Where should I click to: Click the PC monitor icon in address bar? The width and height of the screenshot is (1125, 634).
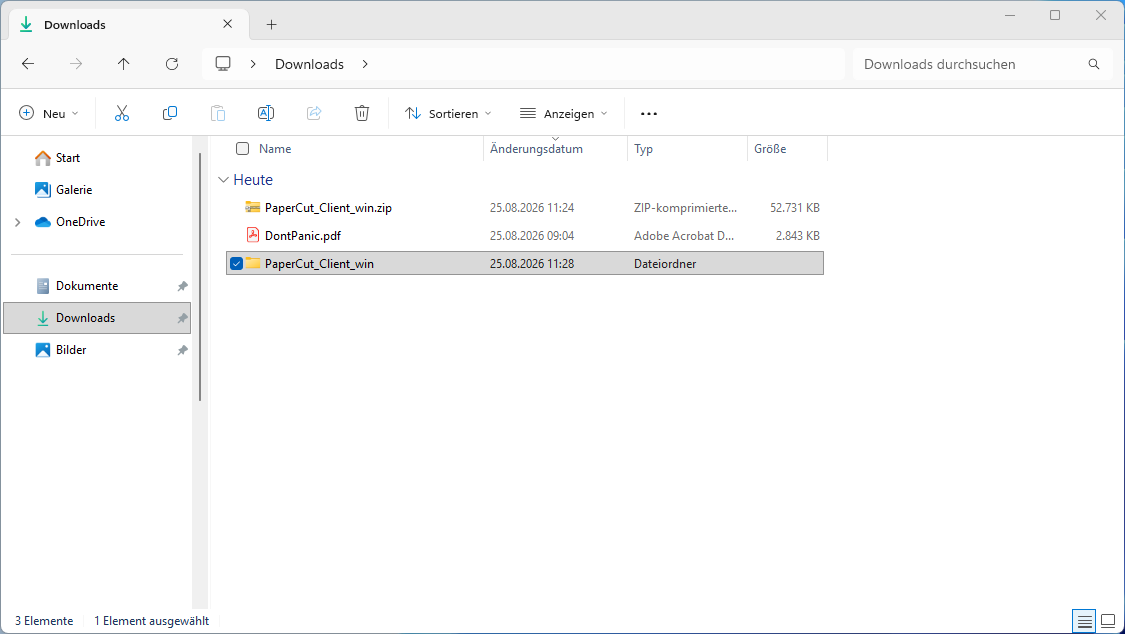click(x=223, y=64)
